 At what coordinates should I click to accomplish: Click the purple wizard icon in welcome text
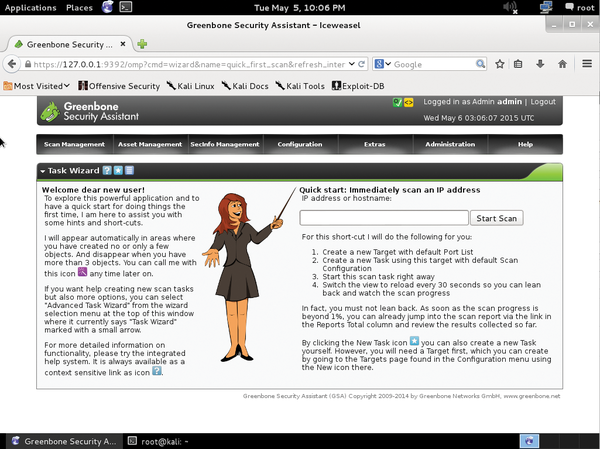pos(82,272)
